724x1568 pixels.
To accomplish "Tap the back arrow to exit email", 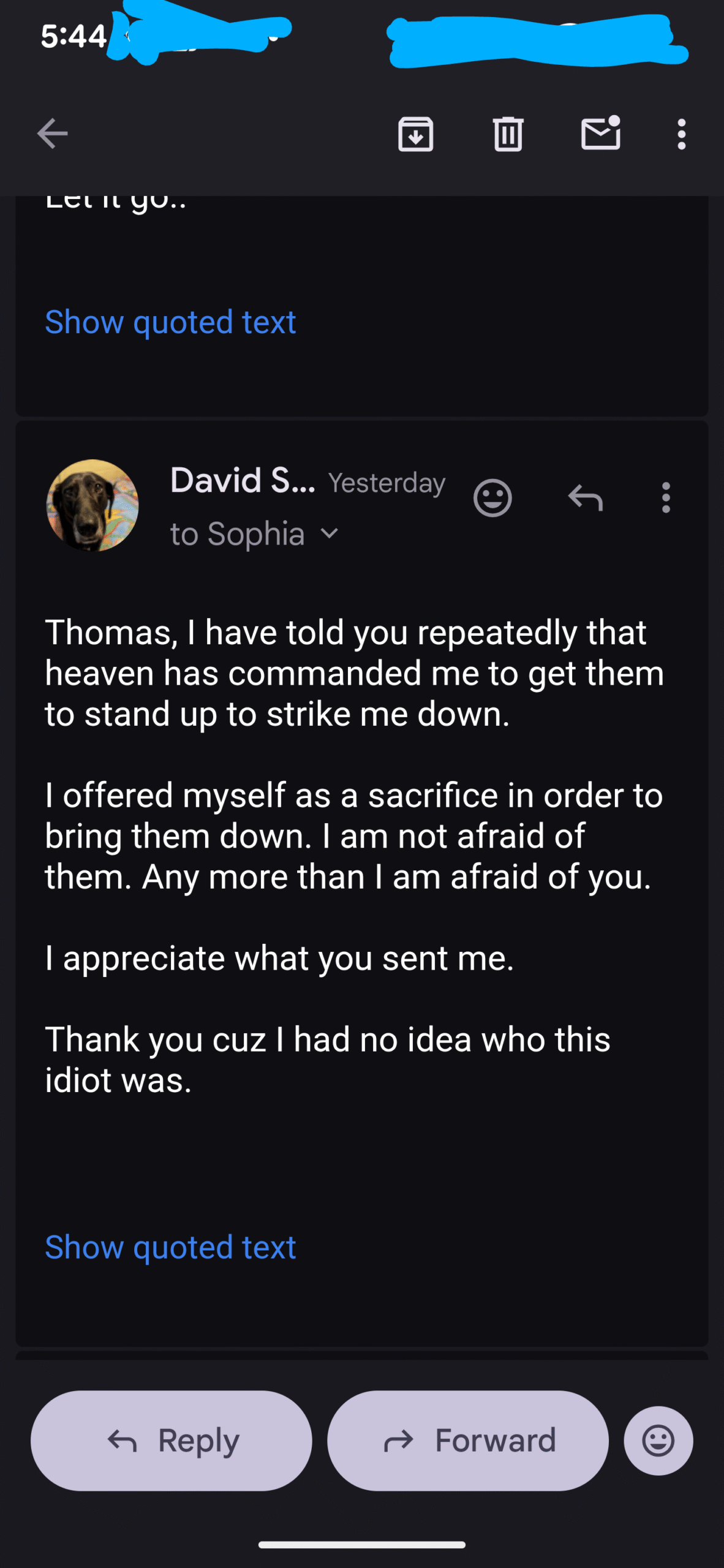I will click(x=52, y=134).
